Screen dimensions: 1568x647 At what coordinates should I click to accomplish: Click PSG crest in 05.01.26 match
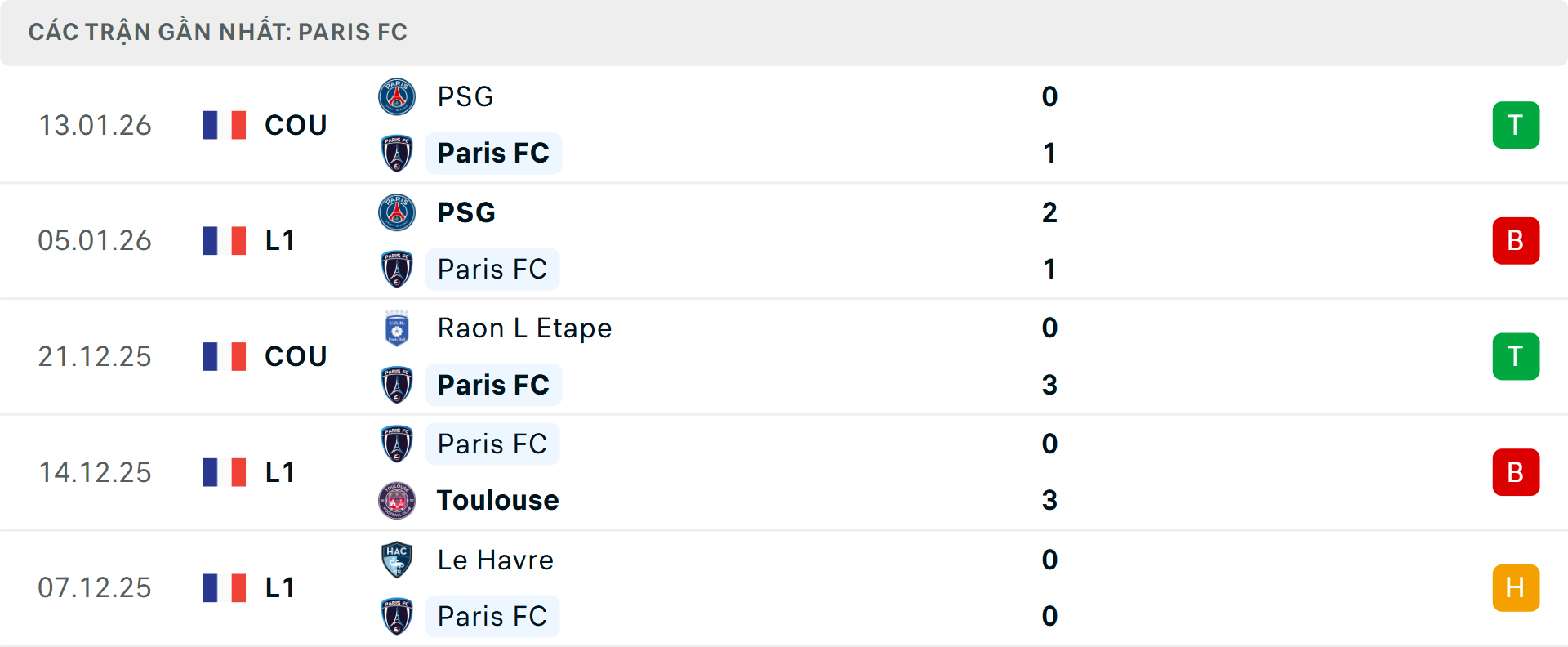pyautogui.click(x=397, y=212)
